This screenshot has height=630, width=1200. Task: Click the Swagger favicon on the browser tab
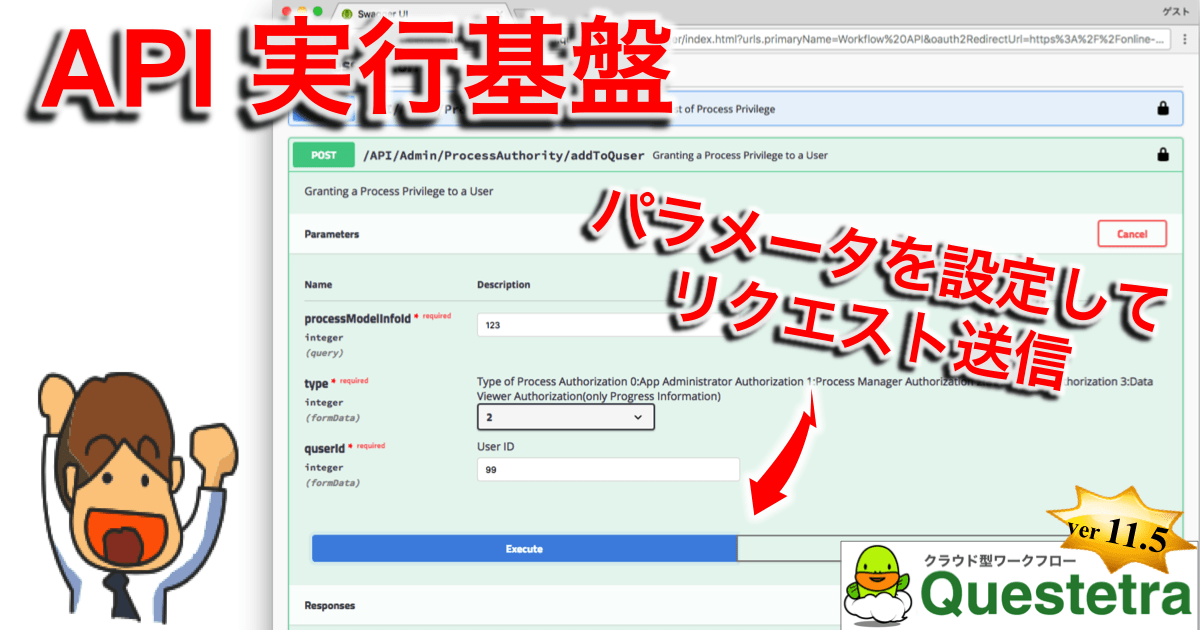tap(347, 13)
